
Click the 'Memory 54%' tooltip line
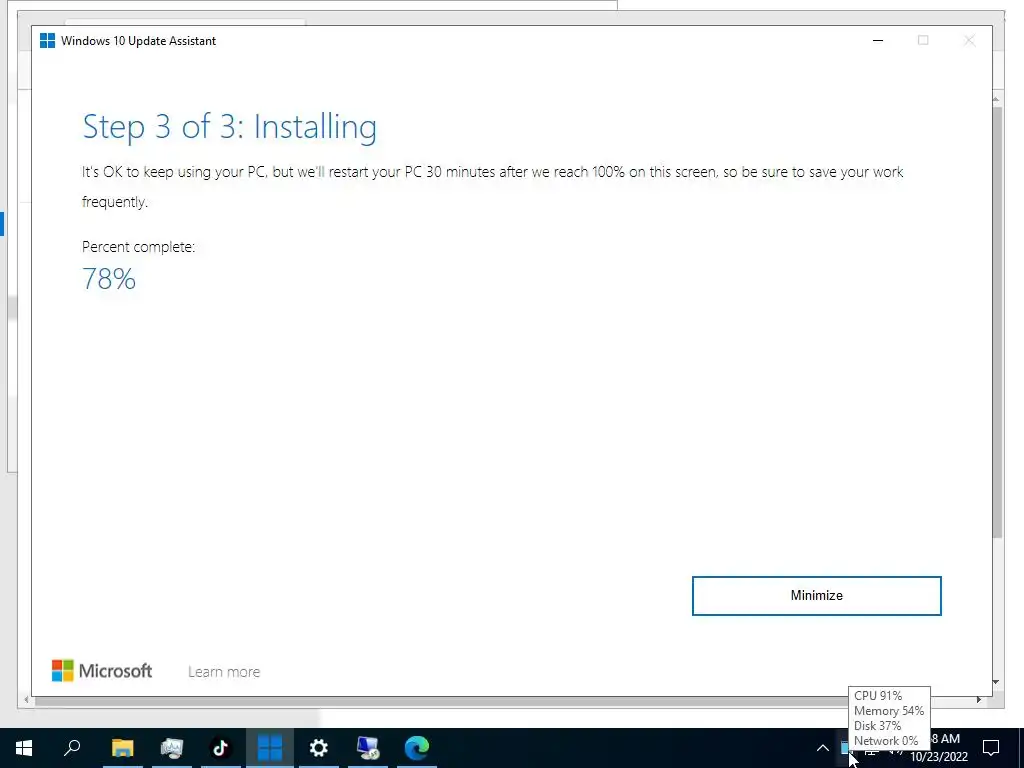[x=889, y=711]
